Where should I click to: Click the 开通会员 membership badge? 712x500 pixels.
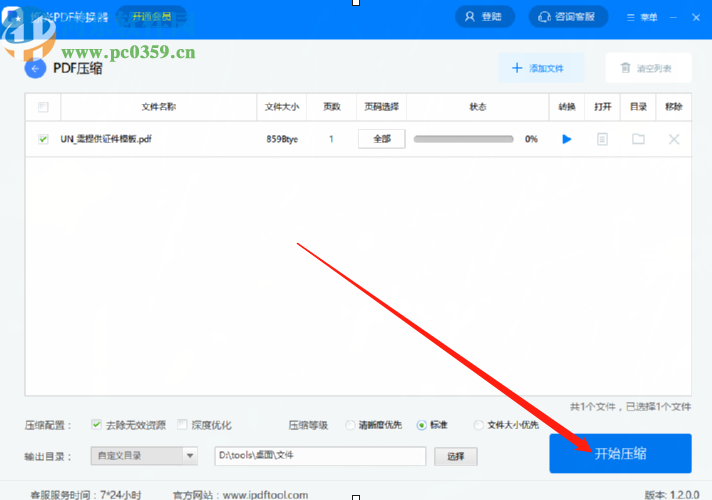click(151, 17)
